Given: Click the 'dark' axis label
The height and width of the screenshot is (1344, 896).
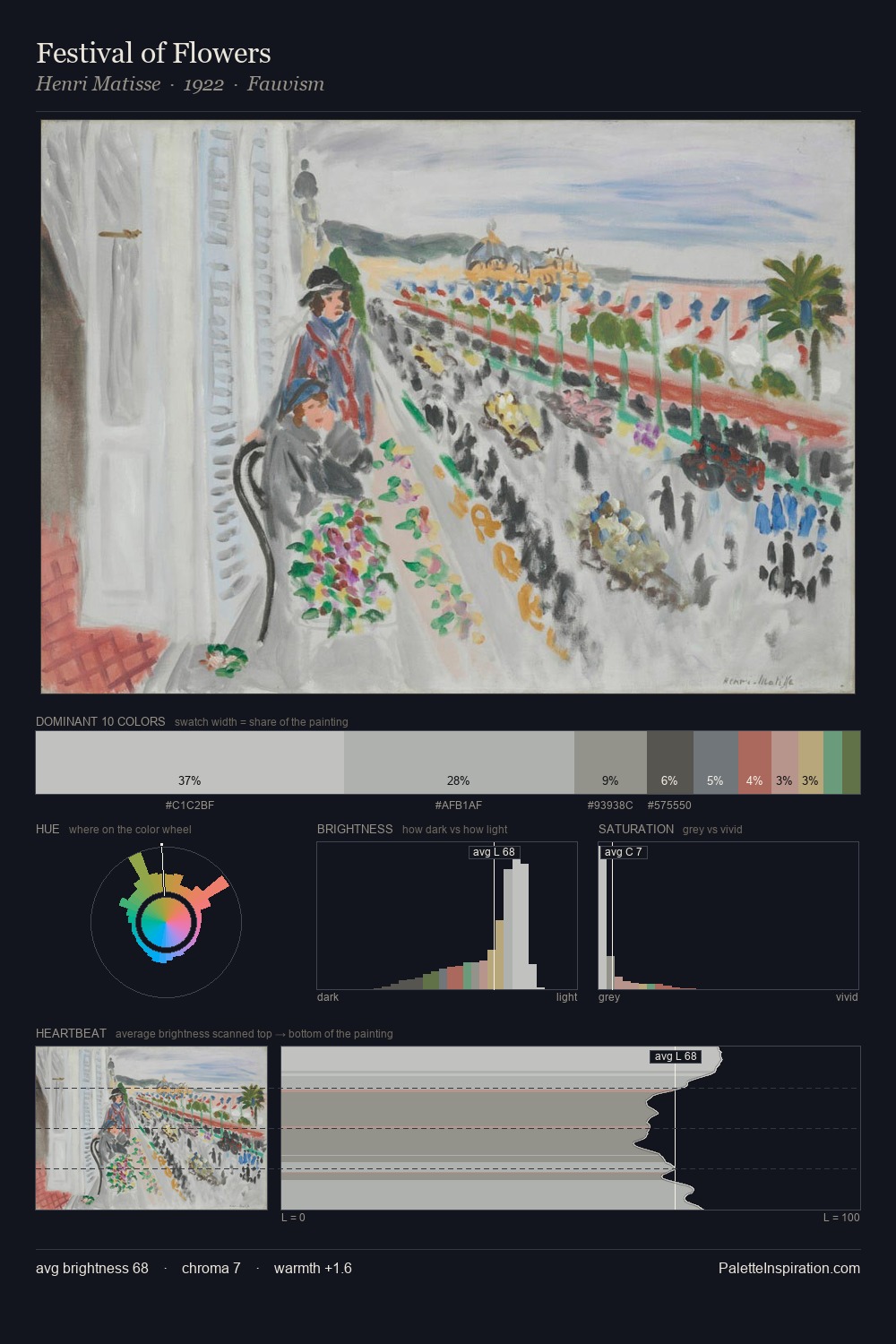Looking at the screenshot, I should 328,997.
